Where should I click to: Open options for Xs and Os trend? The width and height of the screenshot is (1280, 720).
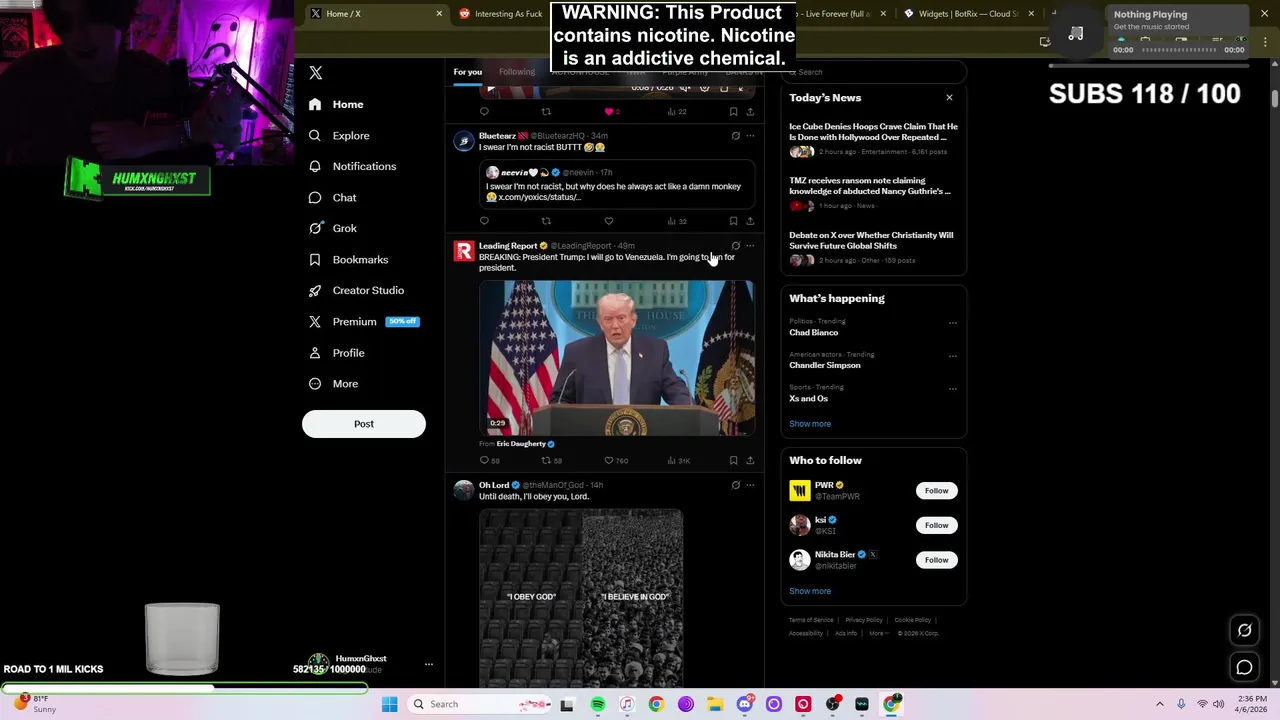pyautogui.click(x=952, y=389)
